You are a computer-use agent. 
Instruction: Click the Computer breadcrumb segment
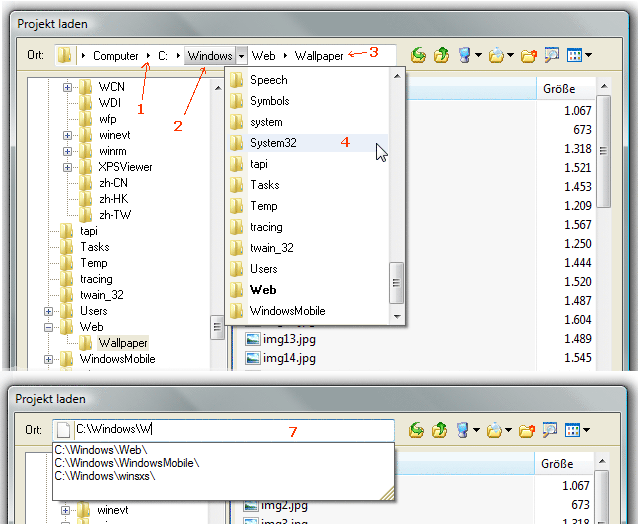pyautogui.click(x=115, y=56)
